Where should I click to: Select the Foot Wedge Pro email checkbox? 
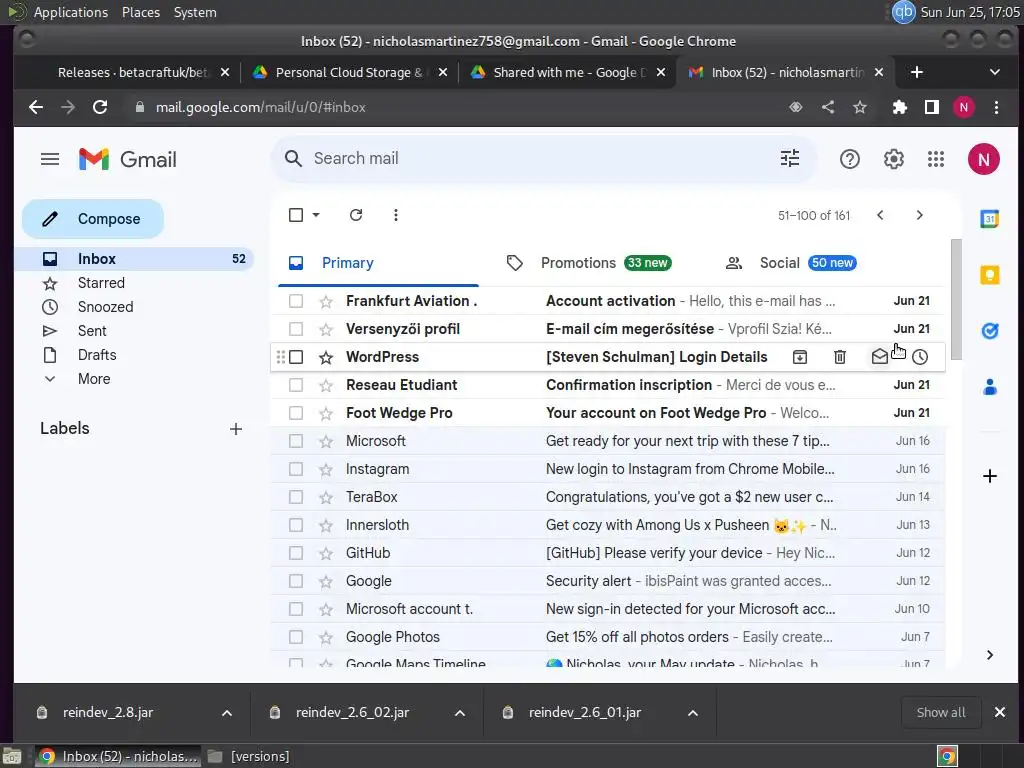(296, 413)
